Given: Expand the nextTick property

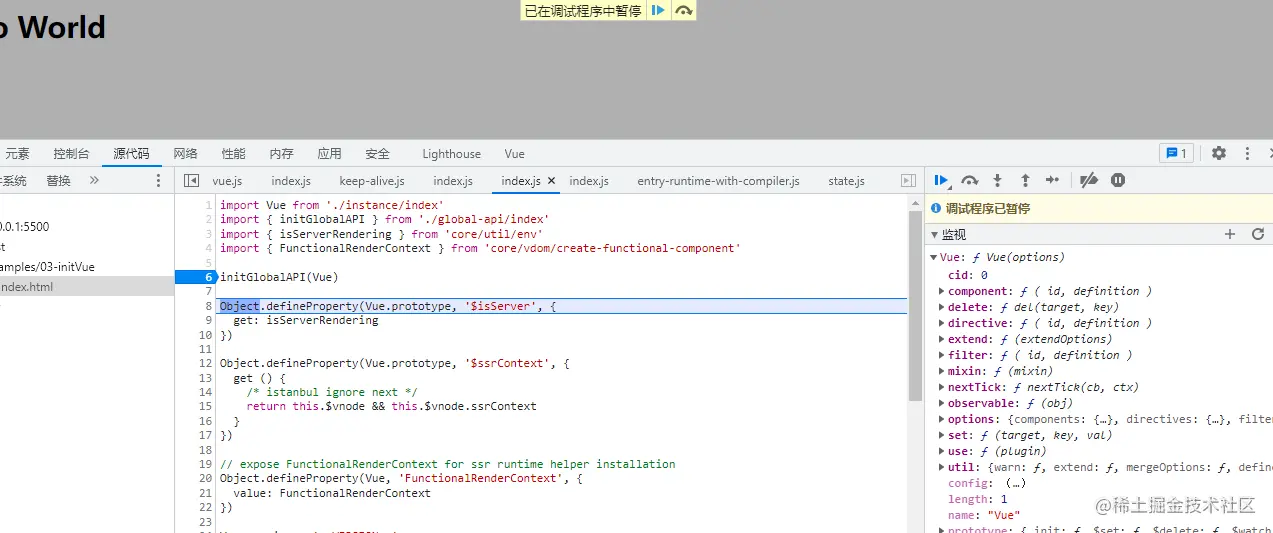Looking at the screenshot, I should [942, 387].
